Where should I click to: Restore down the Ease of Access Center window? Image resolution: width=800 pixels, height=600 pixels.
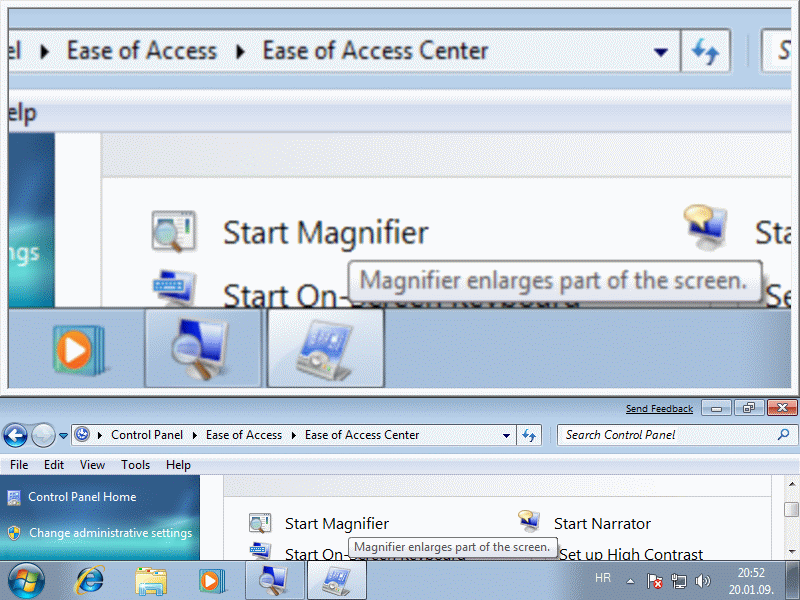coord(749,408)
